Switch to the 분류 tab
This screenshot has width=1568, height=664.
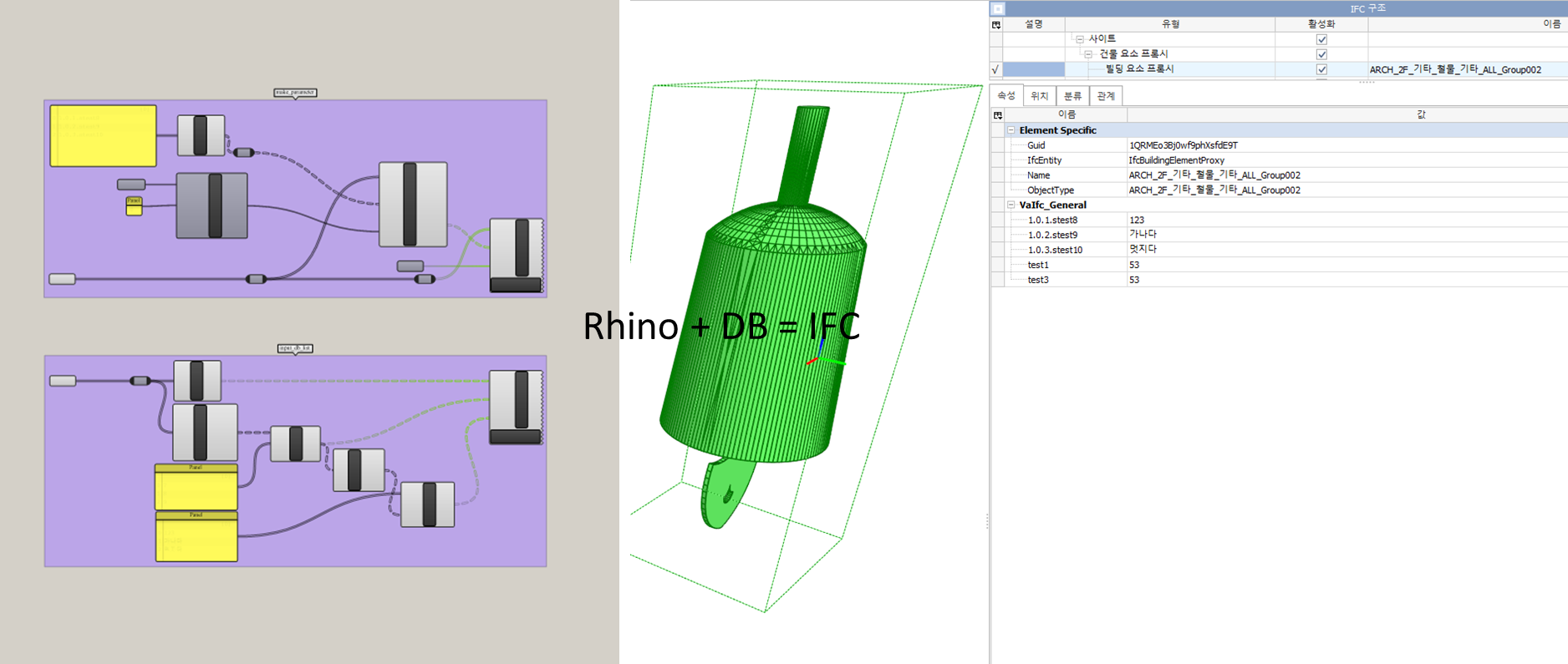coord(1073,96)
